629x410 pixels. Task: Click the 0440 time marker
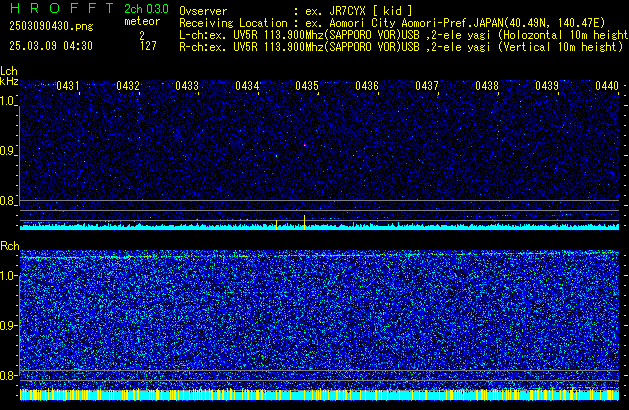click(x=607, y=86)
